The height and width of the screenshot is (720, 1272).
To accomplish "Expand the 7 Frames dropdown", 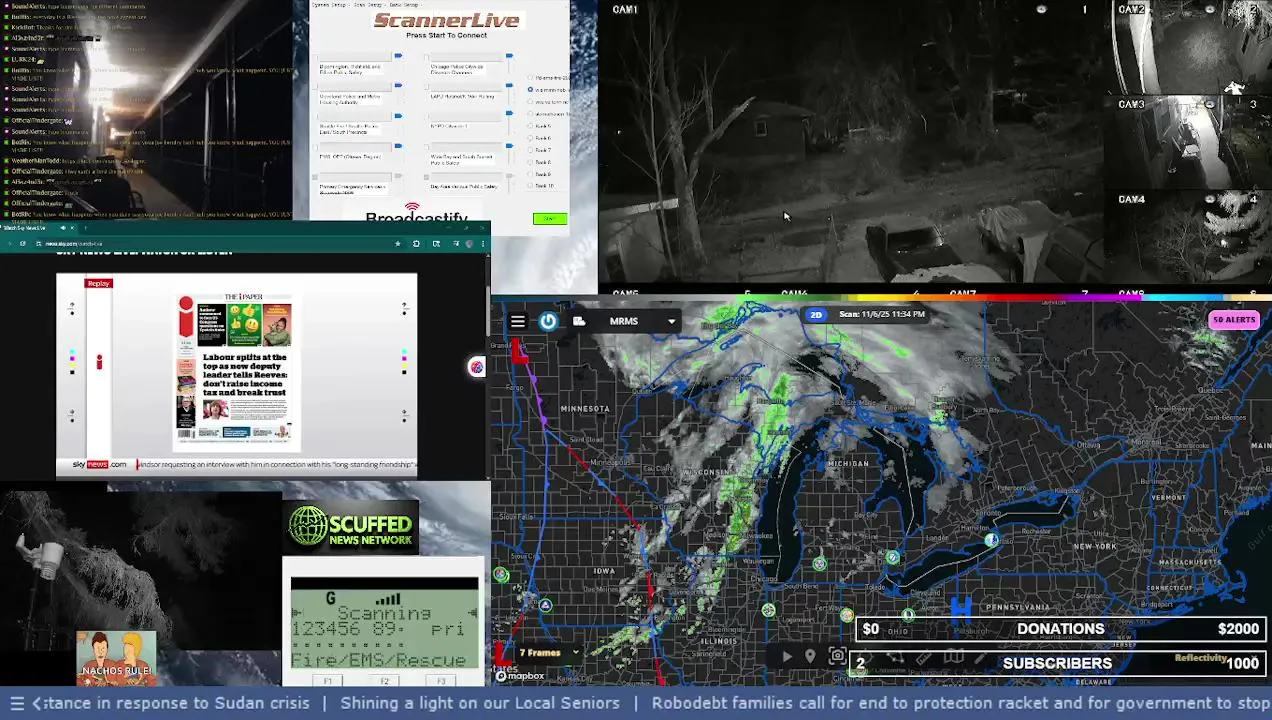I will (x=547, y=653).
